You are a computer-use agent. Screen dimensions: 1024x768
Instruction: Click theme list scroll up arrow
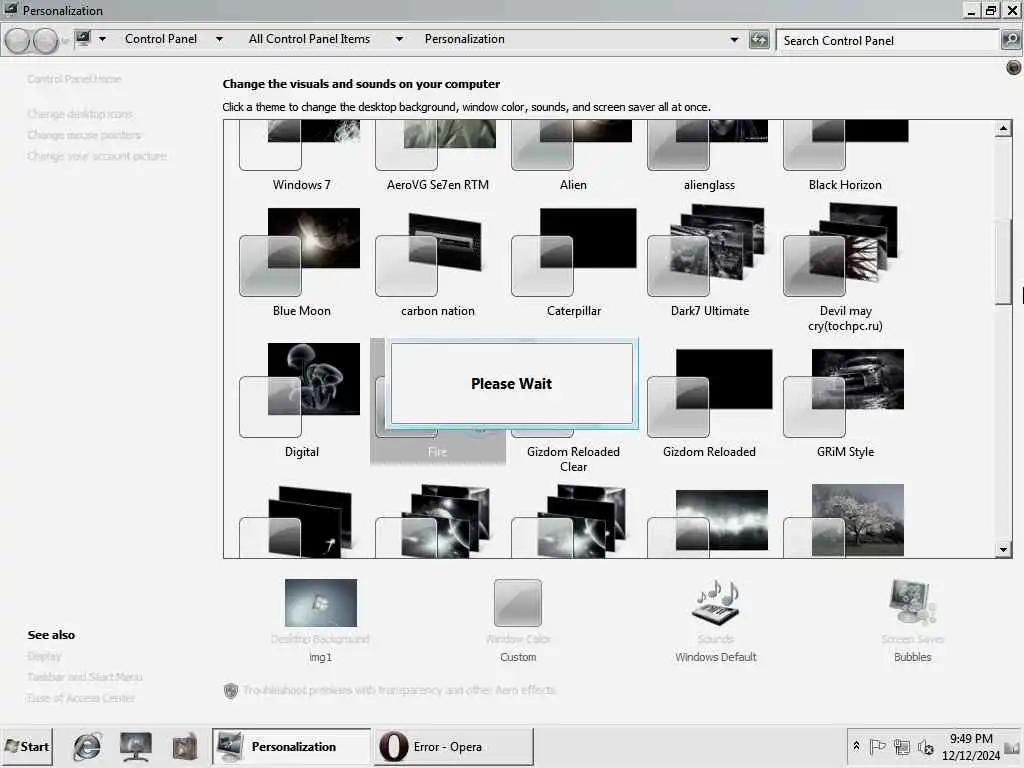[x=1004, y=129]
